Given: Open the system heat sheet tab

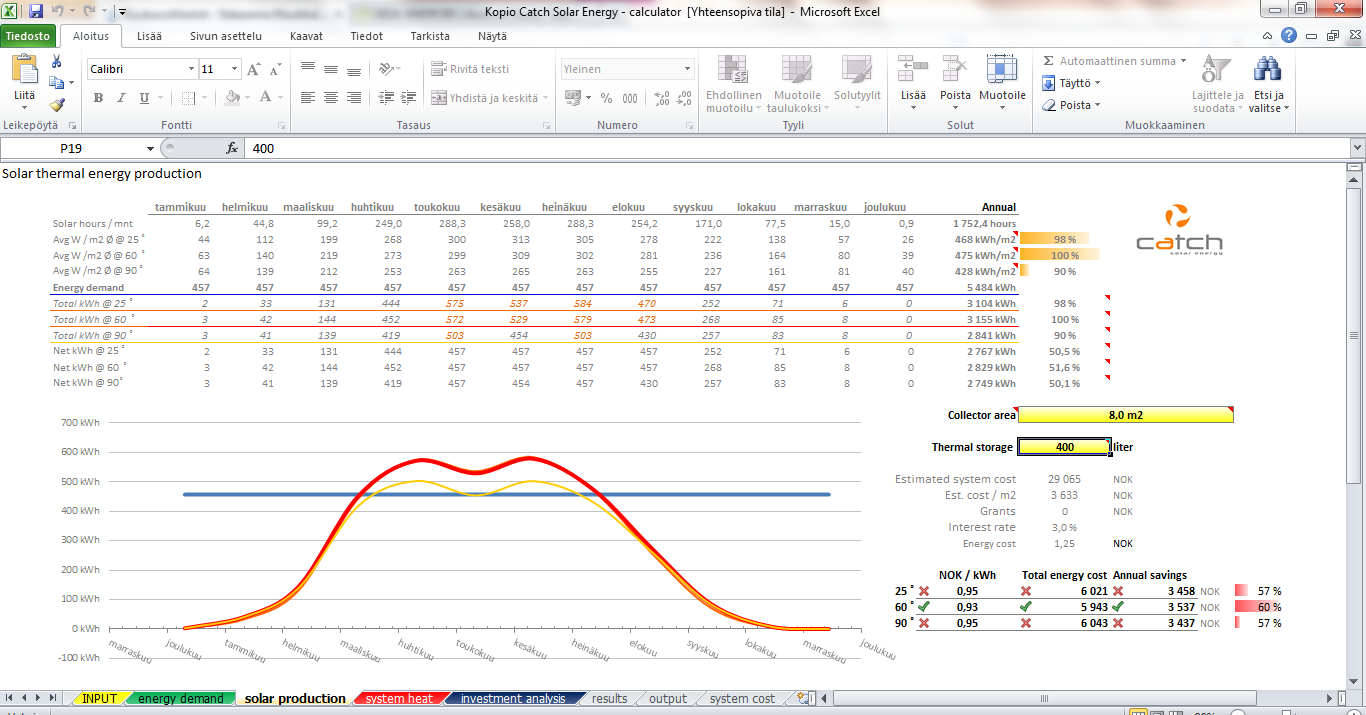Looking at the screenshot, I should point(399,698).
